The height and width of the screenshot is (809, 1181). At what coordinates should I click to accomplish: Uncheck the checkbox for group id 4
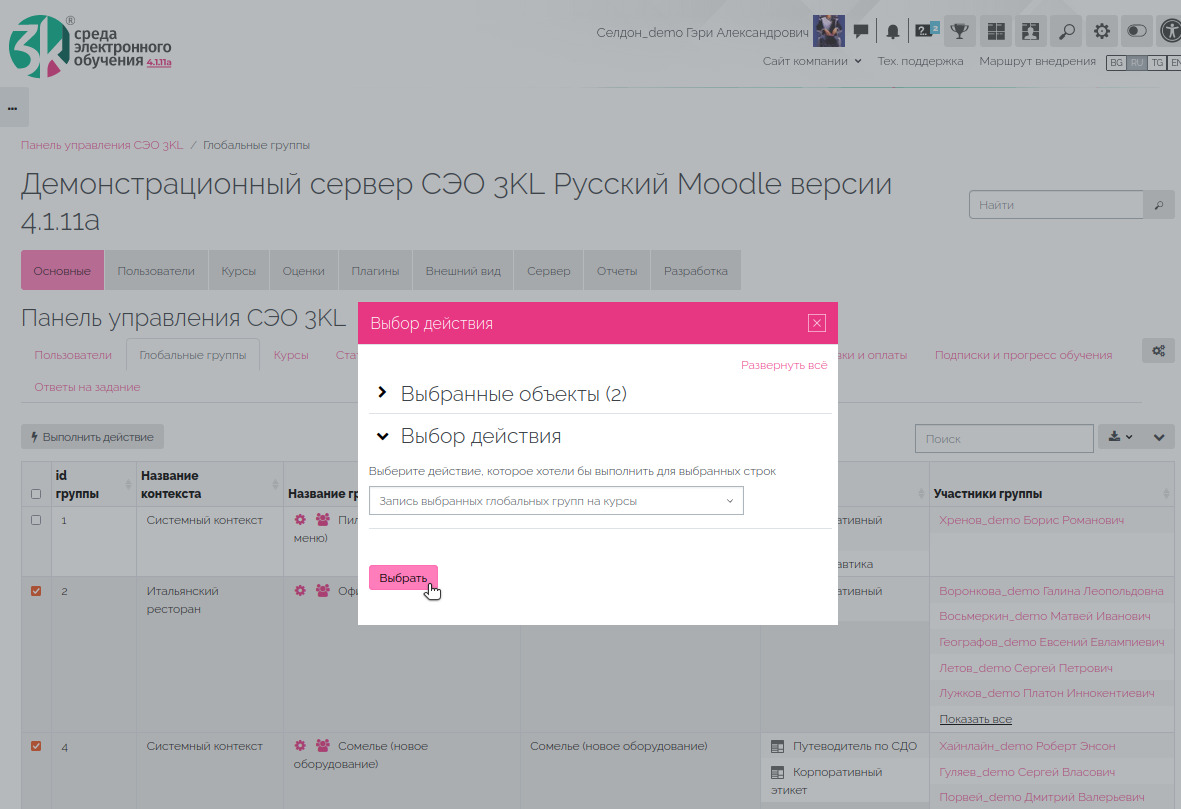click(x=35, y=746)
